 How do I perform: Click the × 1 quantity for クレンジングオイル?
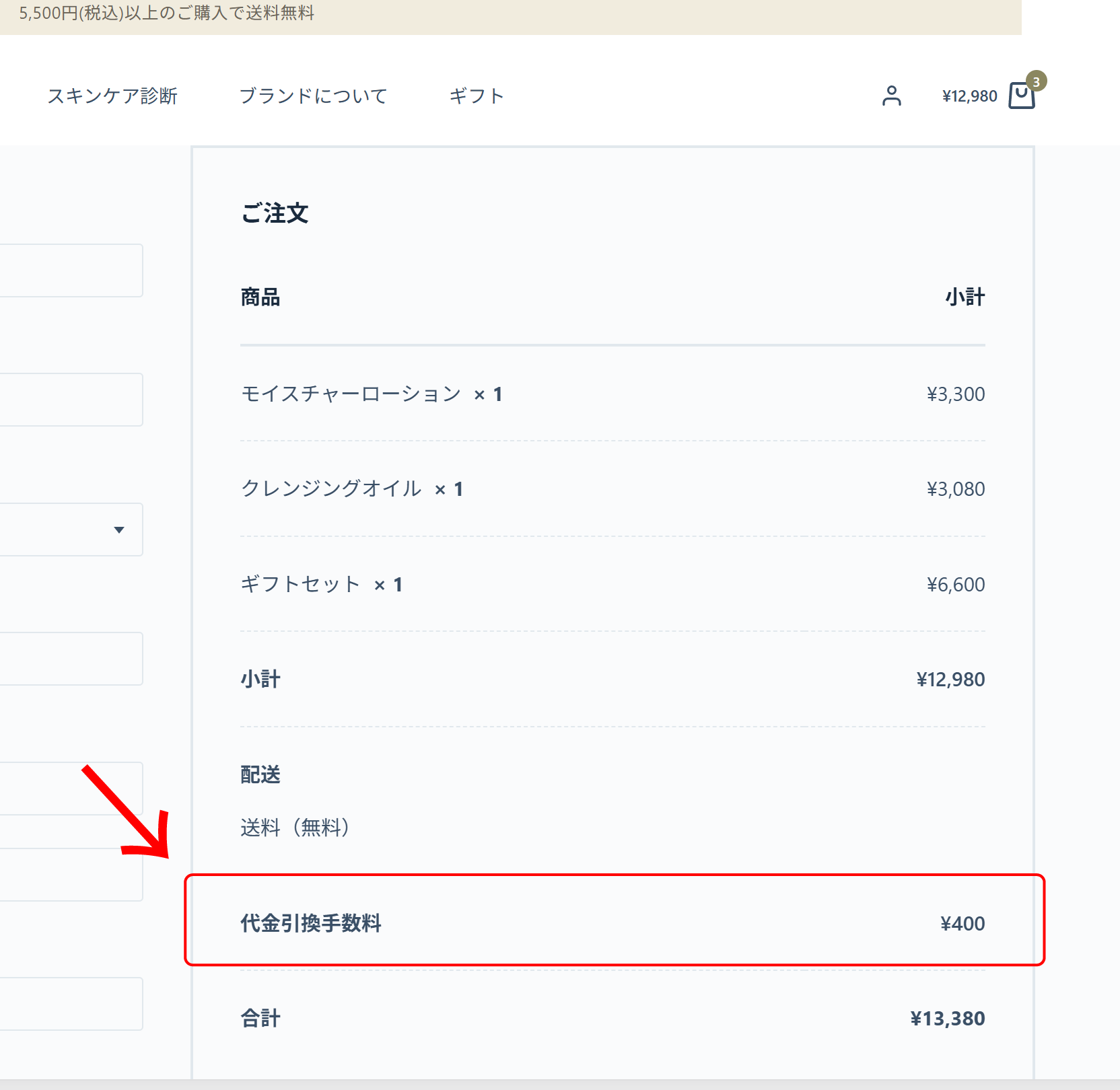(449, 490)
